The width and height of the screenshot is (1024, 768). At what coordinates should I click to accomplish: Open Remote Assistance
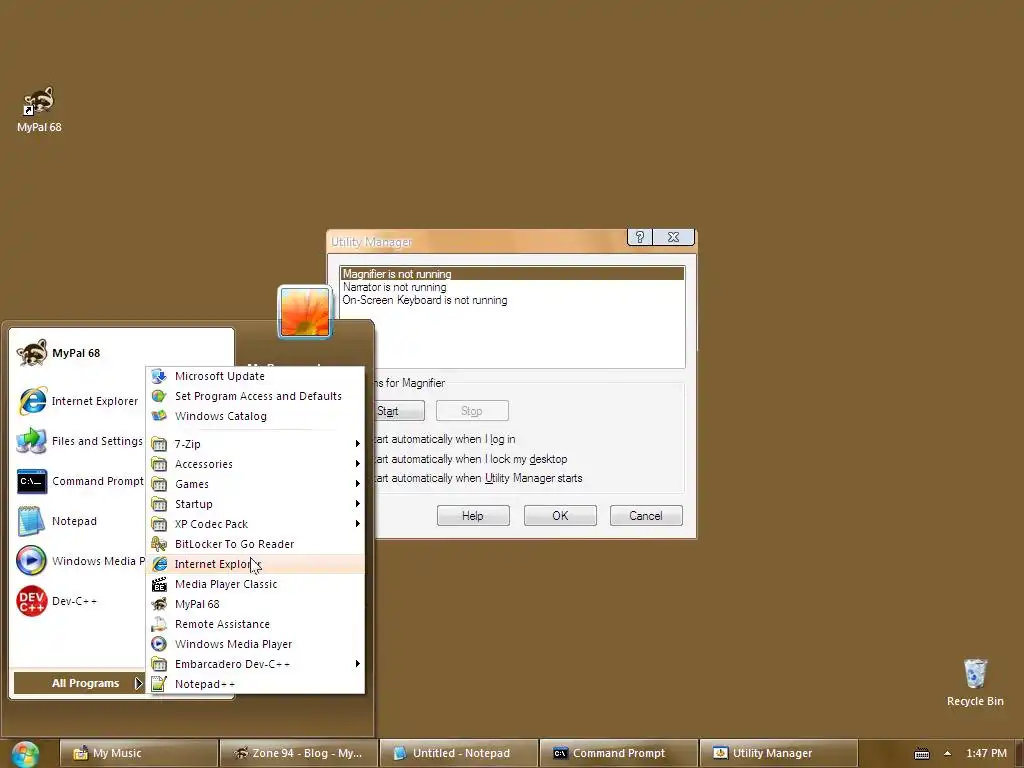click(255, 624)
